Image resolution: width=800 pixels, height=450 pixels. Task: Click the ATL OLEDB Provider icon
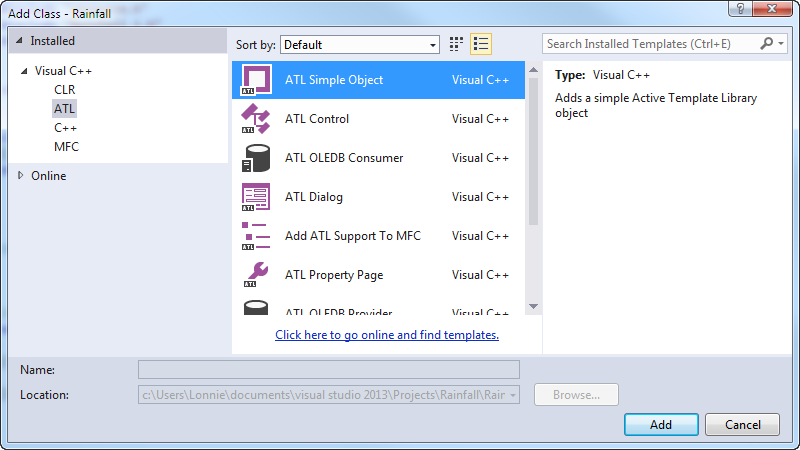tap(256, 308)
